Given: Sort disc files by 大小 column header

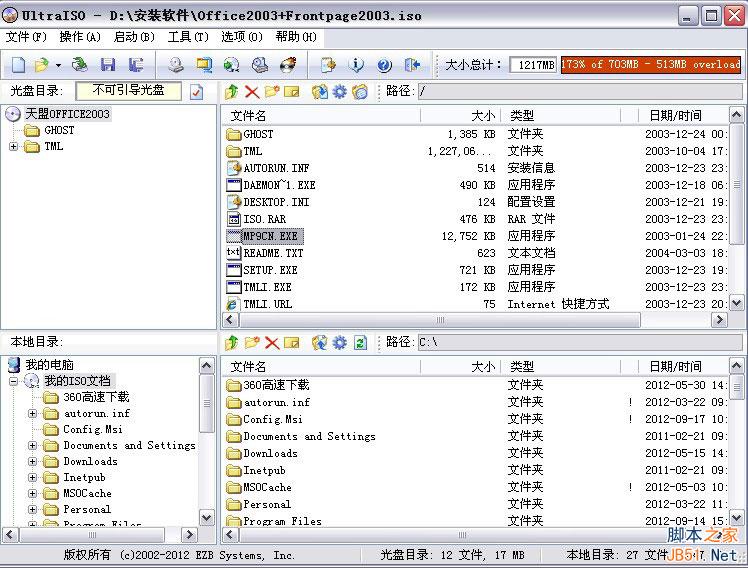Looking at the screenshot, I should coord(461,115).
